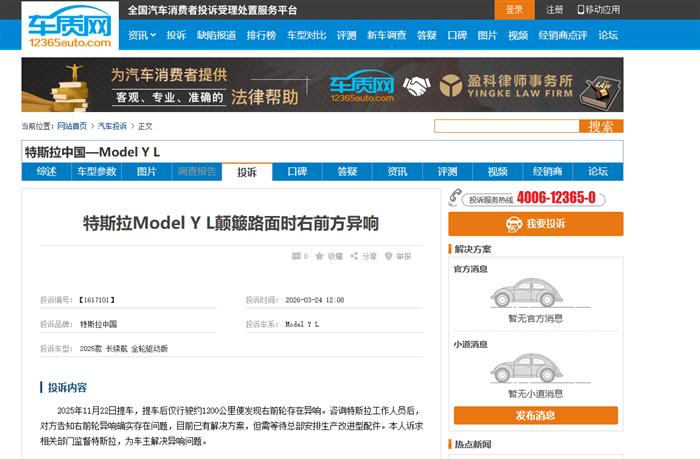Screen dimensions: 700x459
Task: Click the comment count icon
Action: 296,256
